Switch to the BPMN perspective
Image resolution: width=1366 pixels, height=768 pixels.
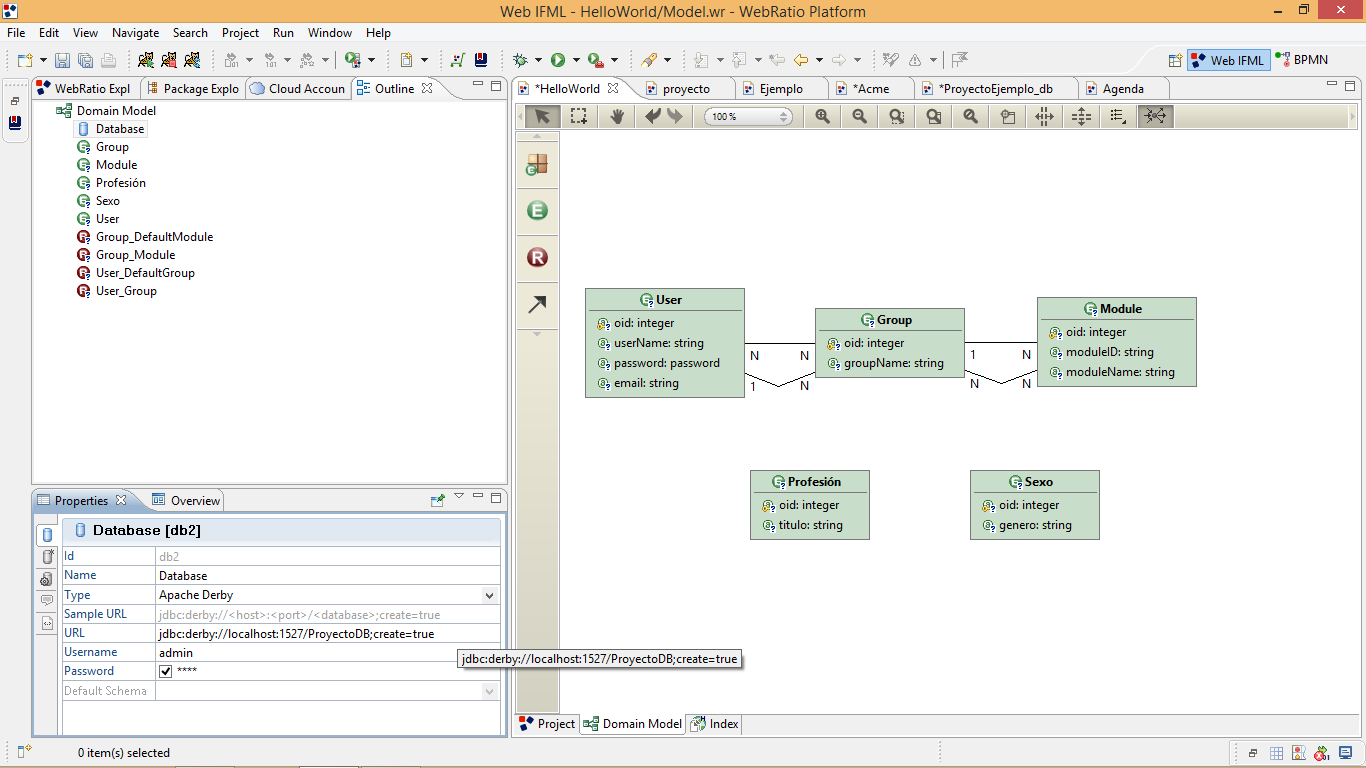(1301, 60)
